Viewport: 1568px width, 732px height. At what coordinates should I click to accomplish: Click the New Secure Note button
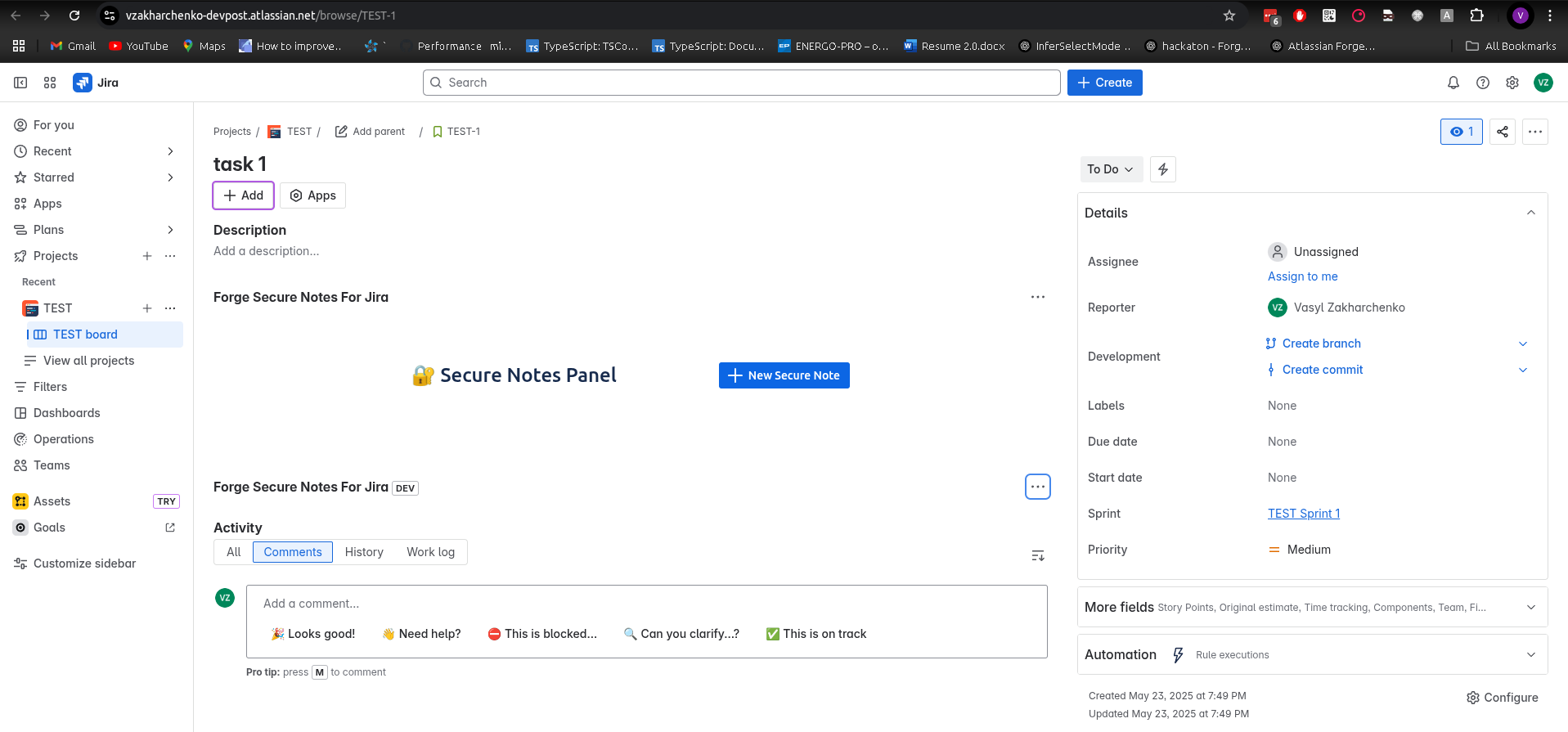pyautogui.click(x=784, y=375)
